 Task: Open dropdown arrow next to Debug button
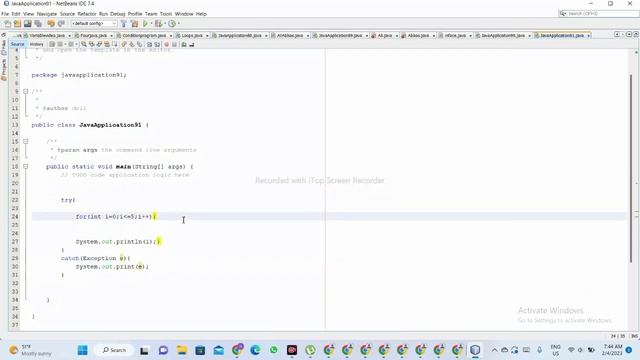coord(164,24)
